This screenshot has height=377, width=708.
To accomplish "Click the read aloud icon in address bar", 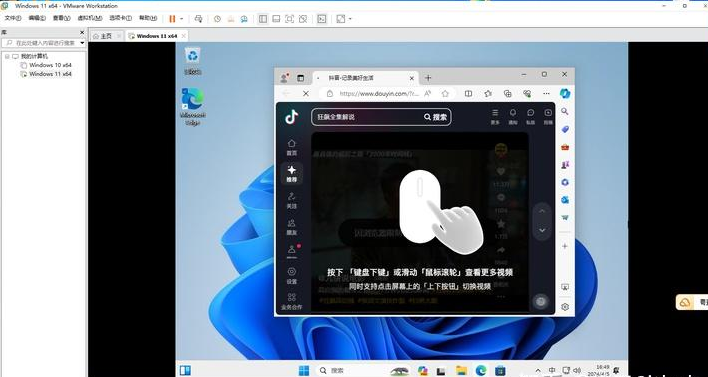I will 427,93.
